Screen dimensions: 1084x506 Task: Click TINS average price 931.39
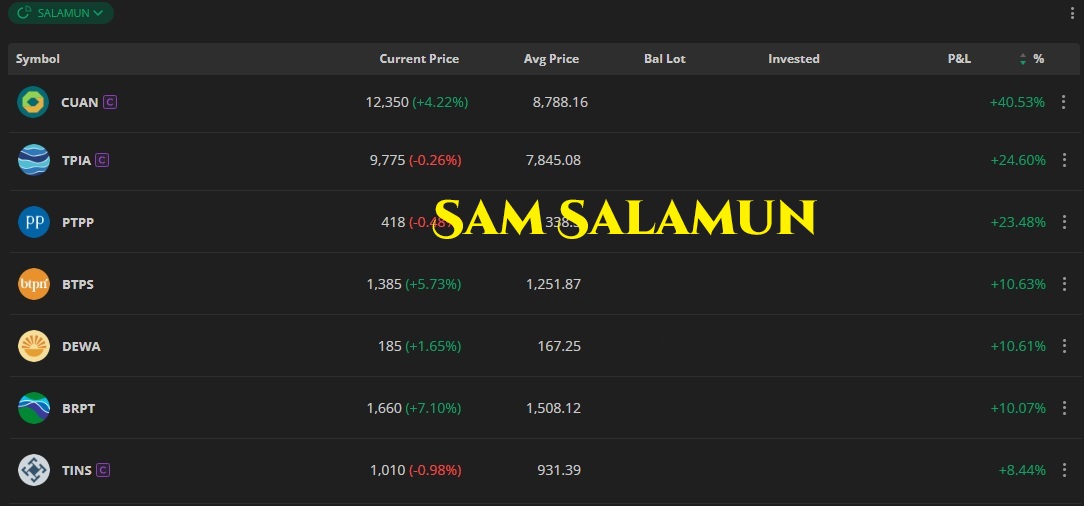point(559,470)
